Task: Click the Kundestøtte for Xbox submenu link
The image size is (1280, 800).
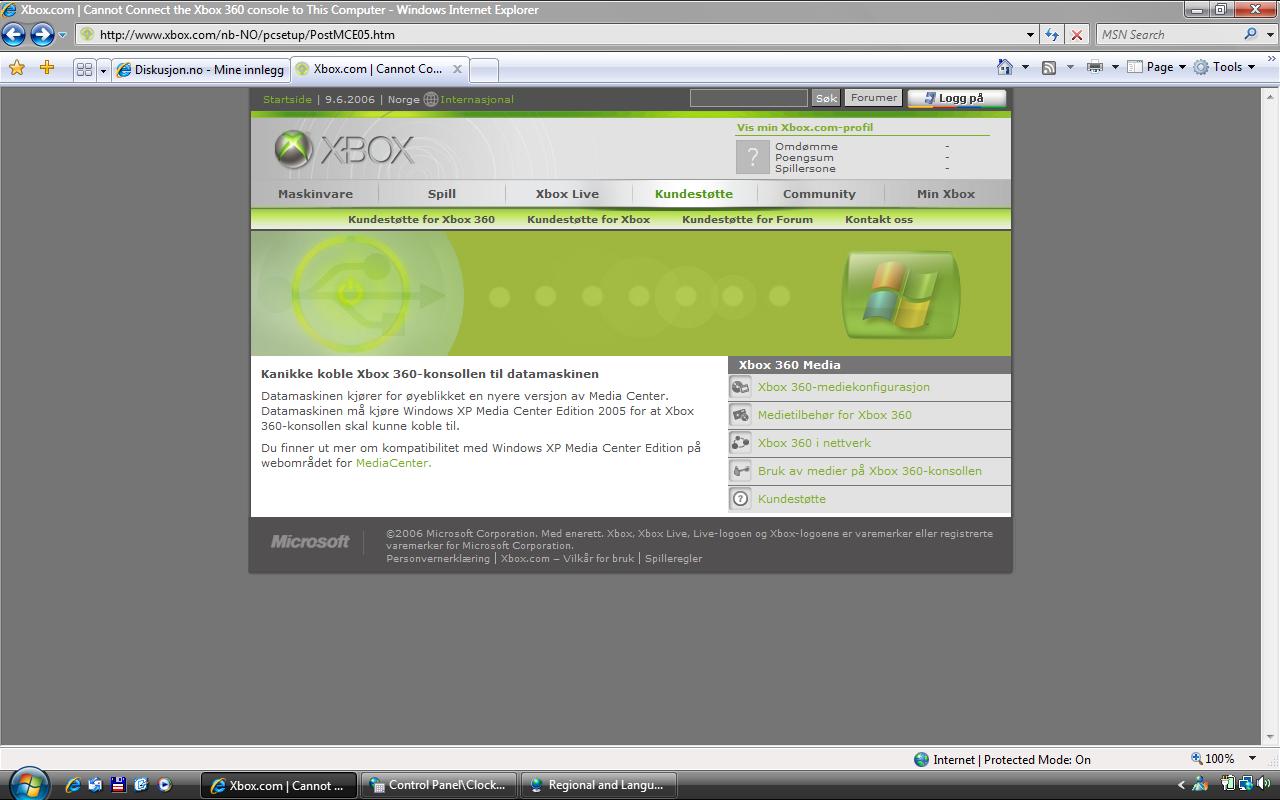Action: 588,219
